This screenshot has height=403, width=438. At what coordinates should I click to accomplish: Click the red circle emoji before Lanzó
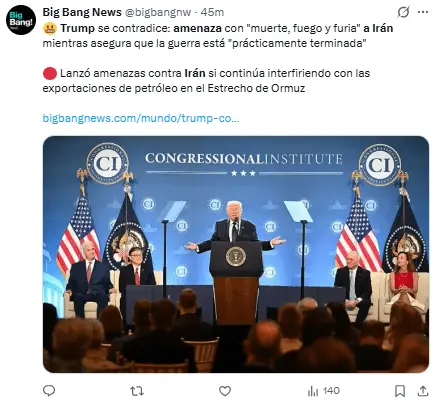(x=50, y=73)
